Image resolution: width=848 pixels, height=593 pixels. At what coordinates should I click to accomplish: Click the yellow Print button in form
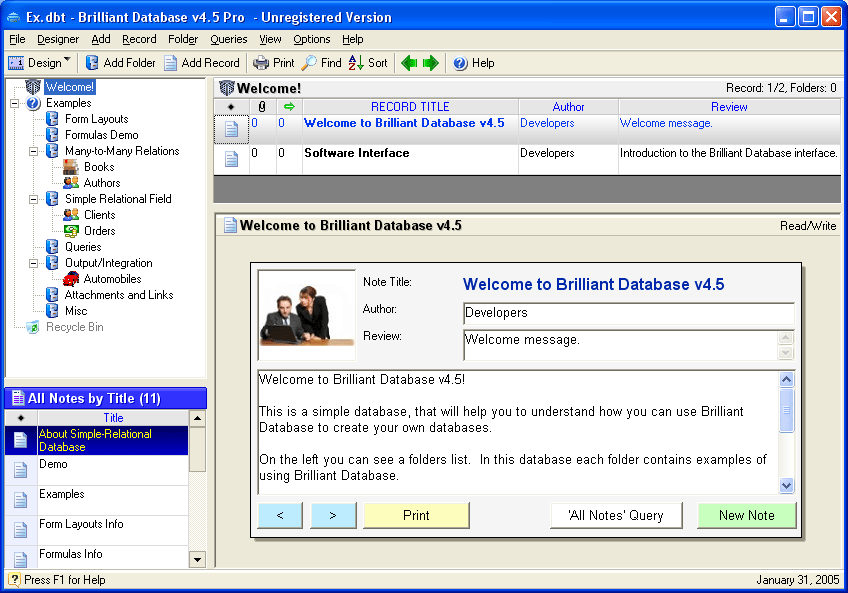point(416,516)
